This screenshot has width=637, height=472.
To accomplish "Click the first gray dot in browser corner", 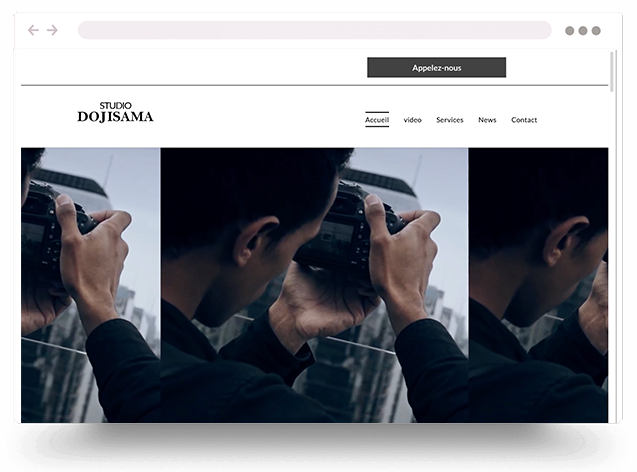I will click(x=570, y=31).
